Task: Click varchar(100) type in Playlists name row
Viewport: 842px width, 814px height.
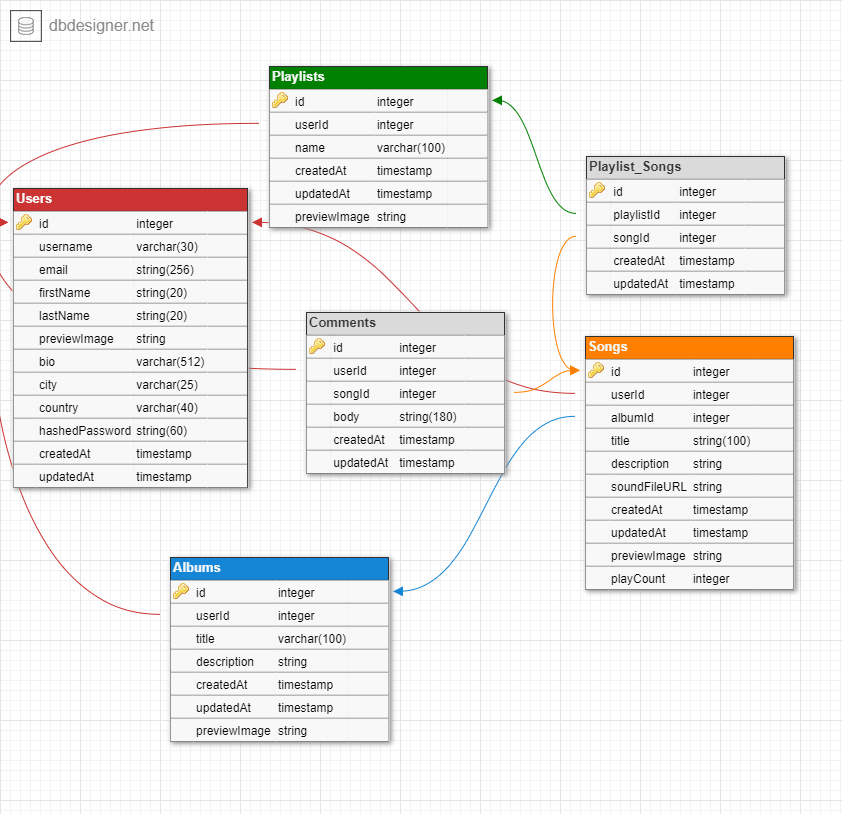Action: (x=411, y=148)
